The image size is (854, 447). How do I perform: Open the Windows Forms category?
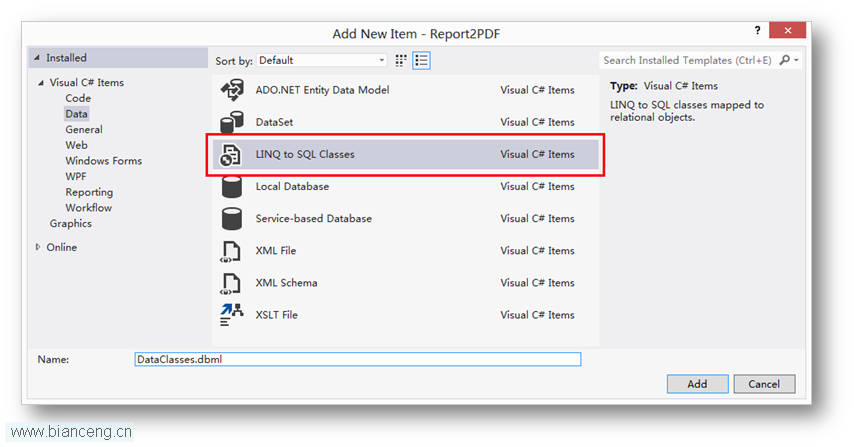coord(103,161)
